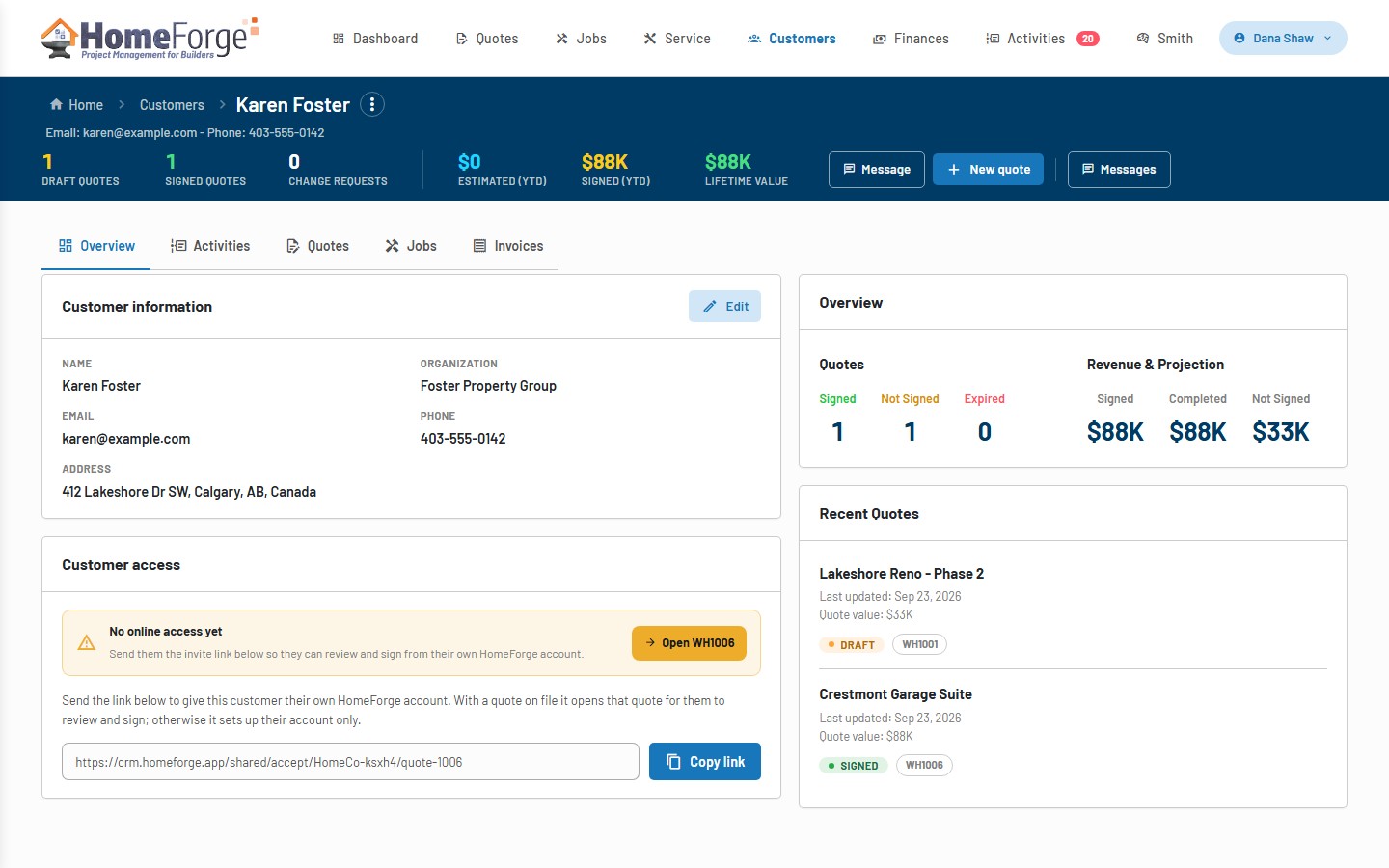Open the Dashboard nav item
Screen dimensions: 1389x868
tap(375, 39)
